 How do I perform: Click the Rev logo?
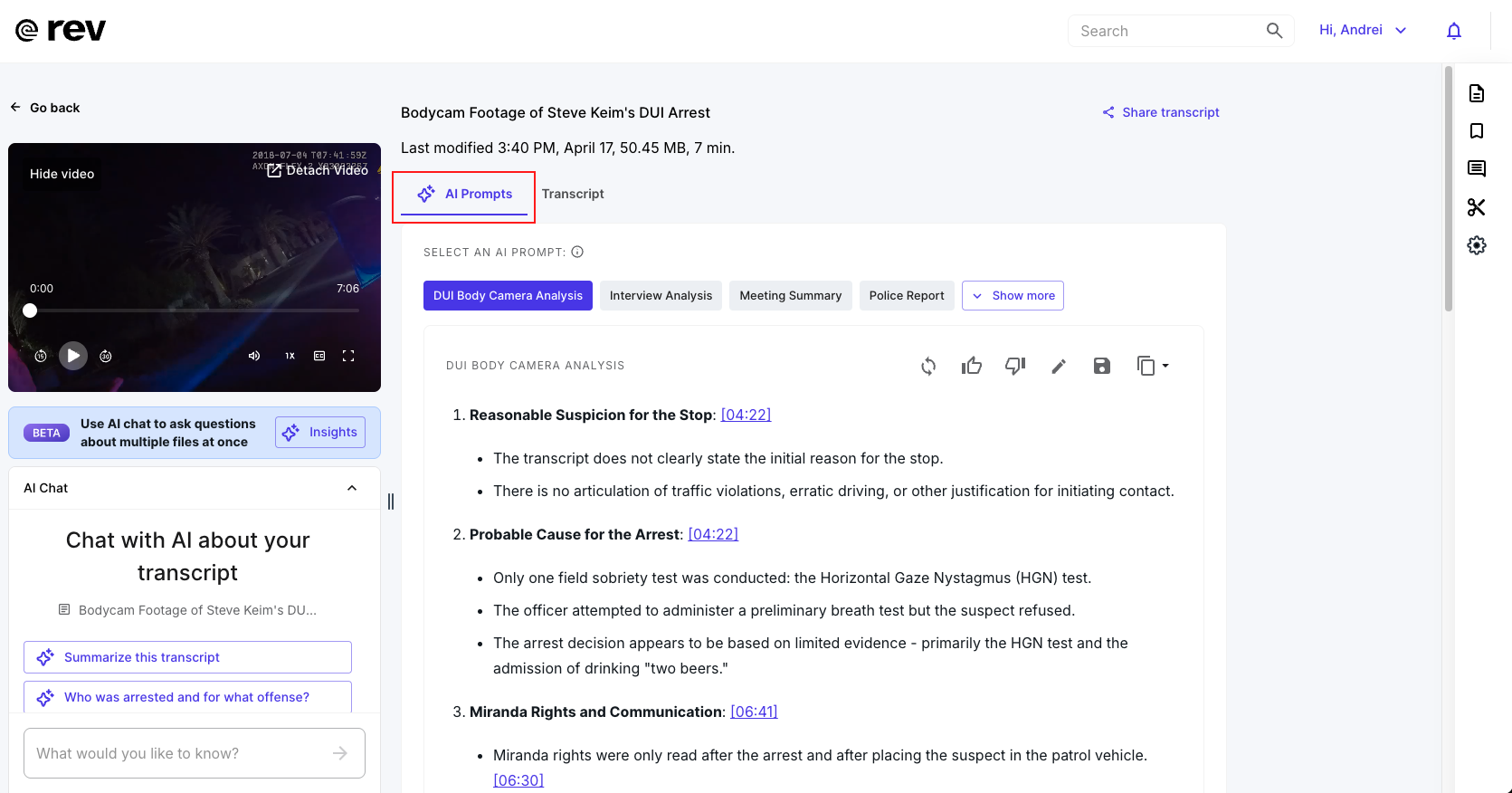(x=61, y=31)
